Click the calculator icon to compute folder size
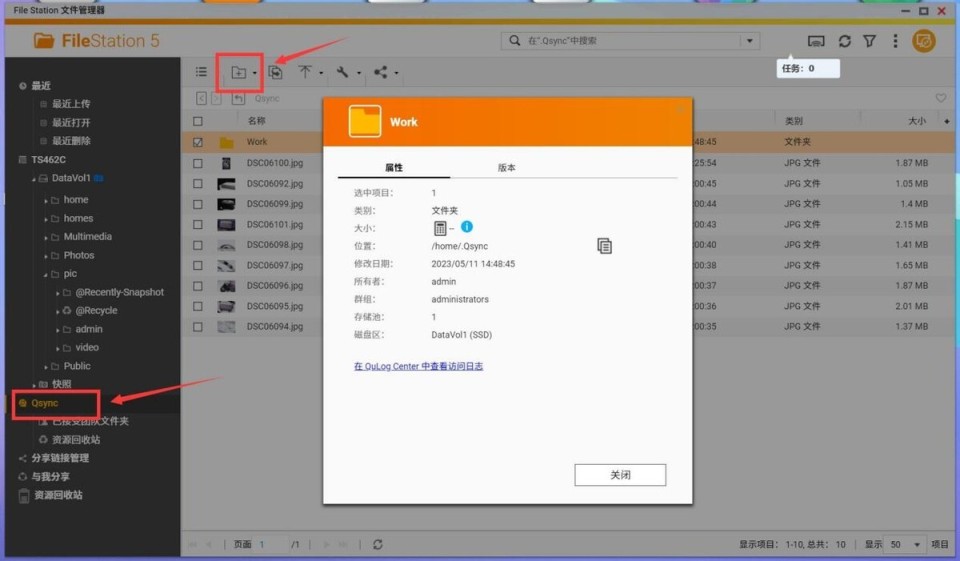Screen dimensions: 960x561 pyautogui.click(x=440, y=228)
